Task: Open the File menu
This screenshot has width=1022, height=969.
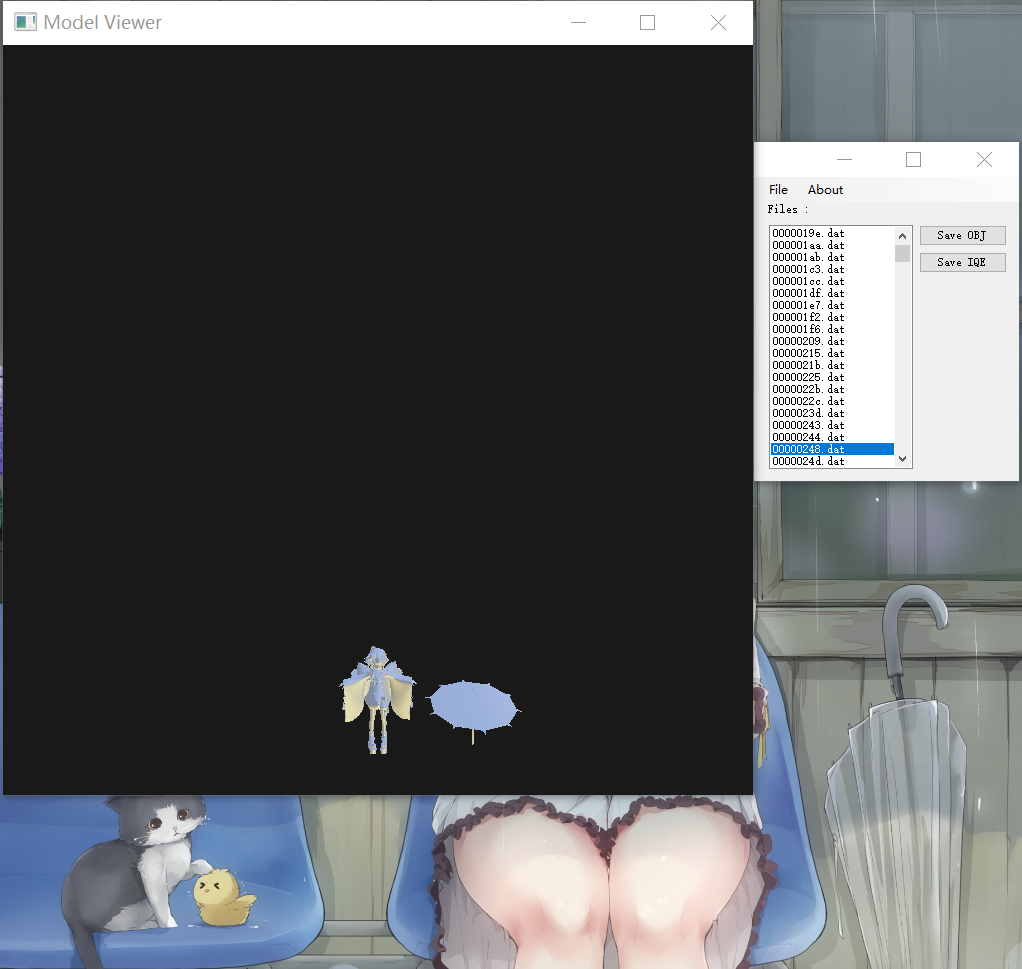Action: (x=778, y=190)
